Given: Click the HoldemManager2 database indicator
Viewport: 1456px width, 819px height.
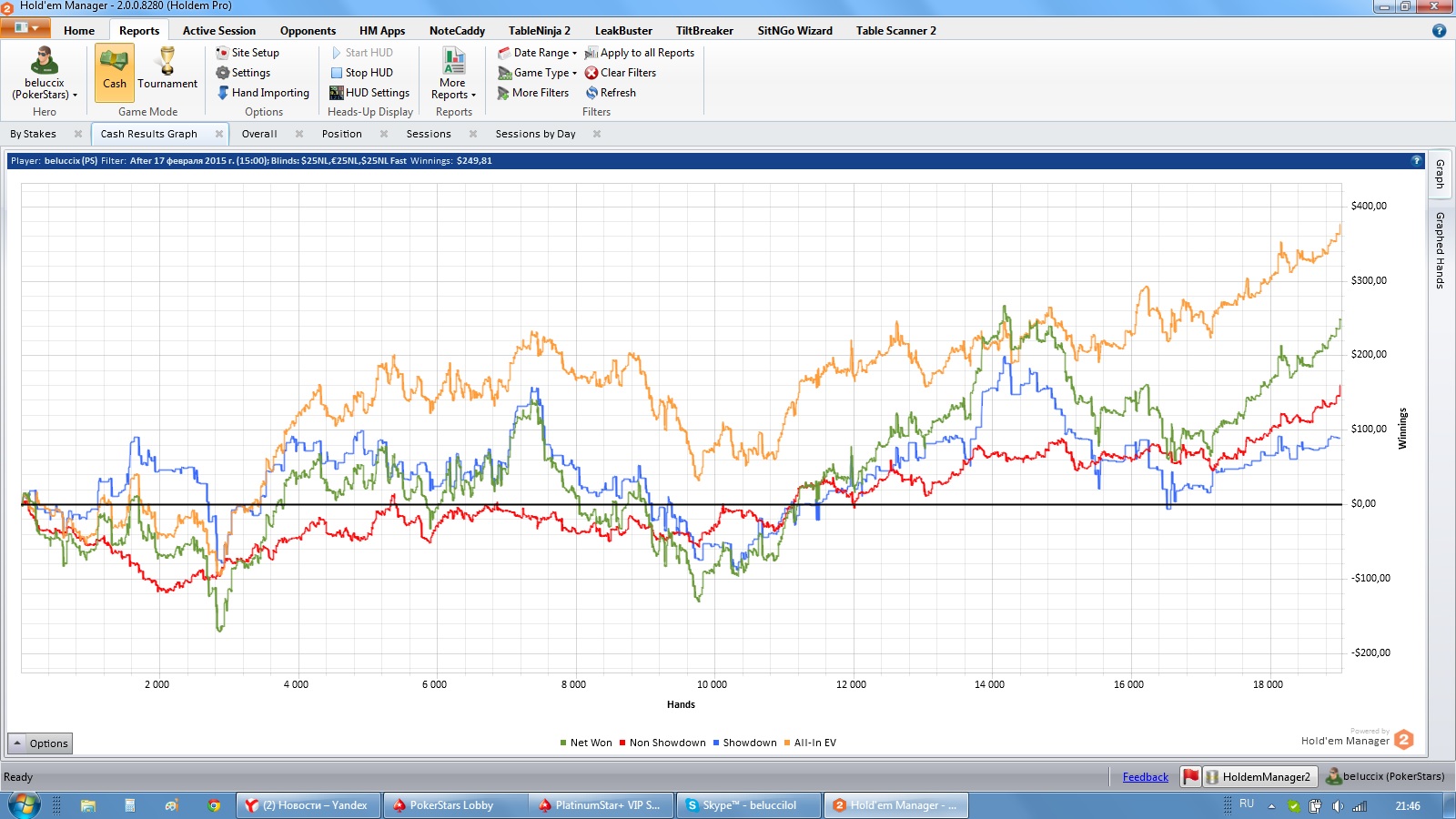Looking at the screenshot, I should point(1259,777).
